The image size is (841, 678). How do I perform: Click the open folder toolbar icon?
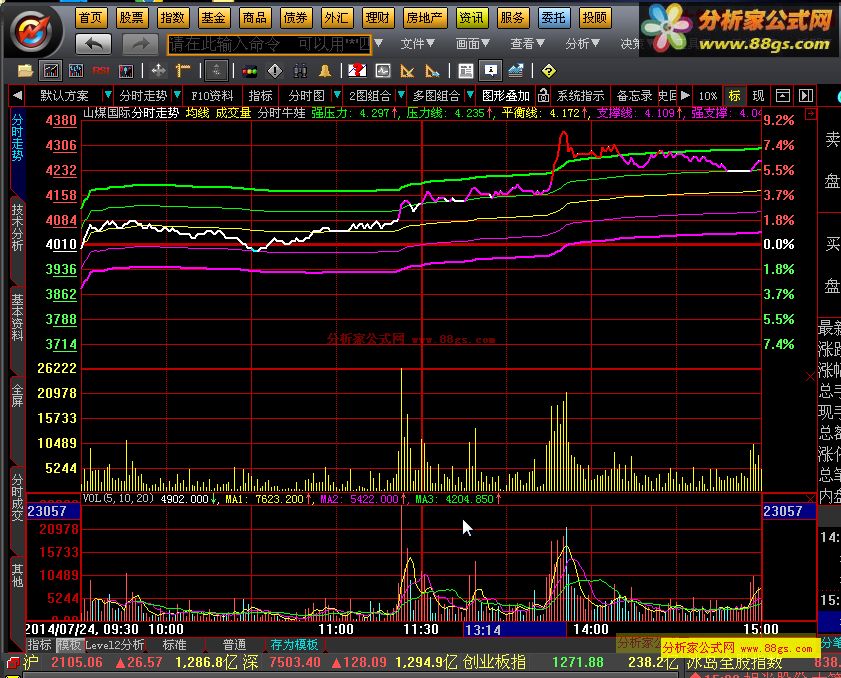point(25,70)
